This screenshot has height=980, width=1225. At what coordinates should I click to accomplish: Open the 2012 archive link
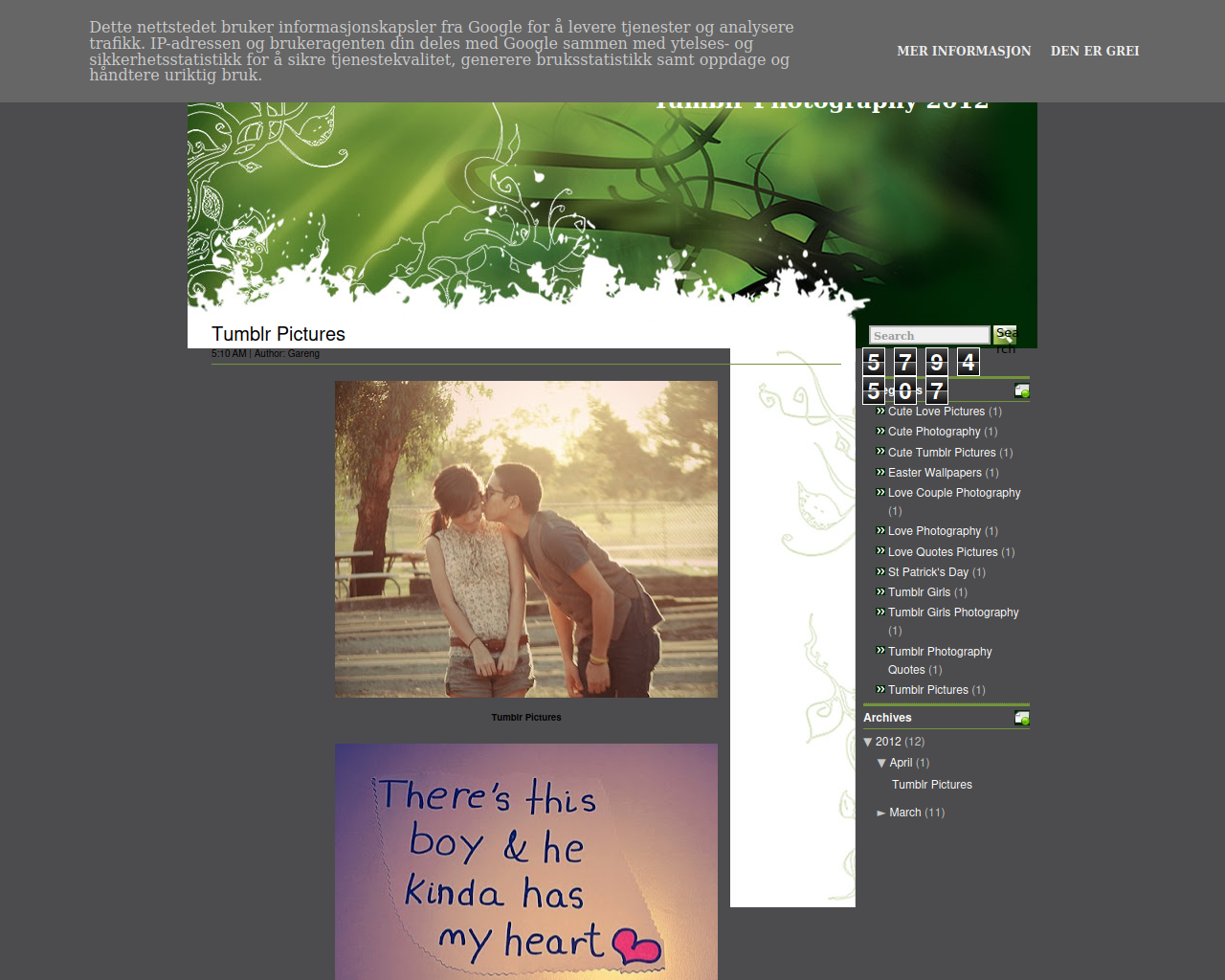(x=888, y=742)
